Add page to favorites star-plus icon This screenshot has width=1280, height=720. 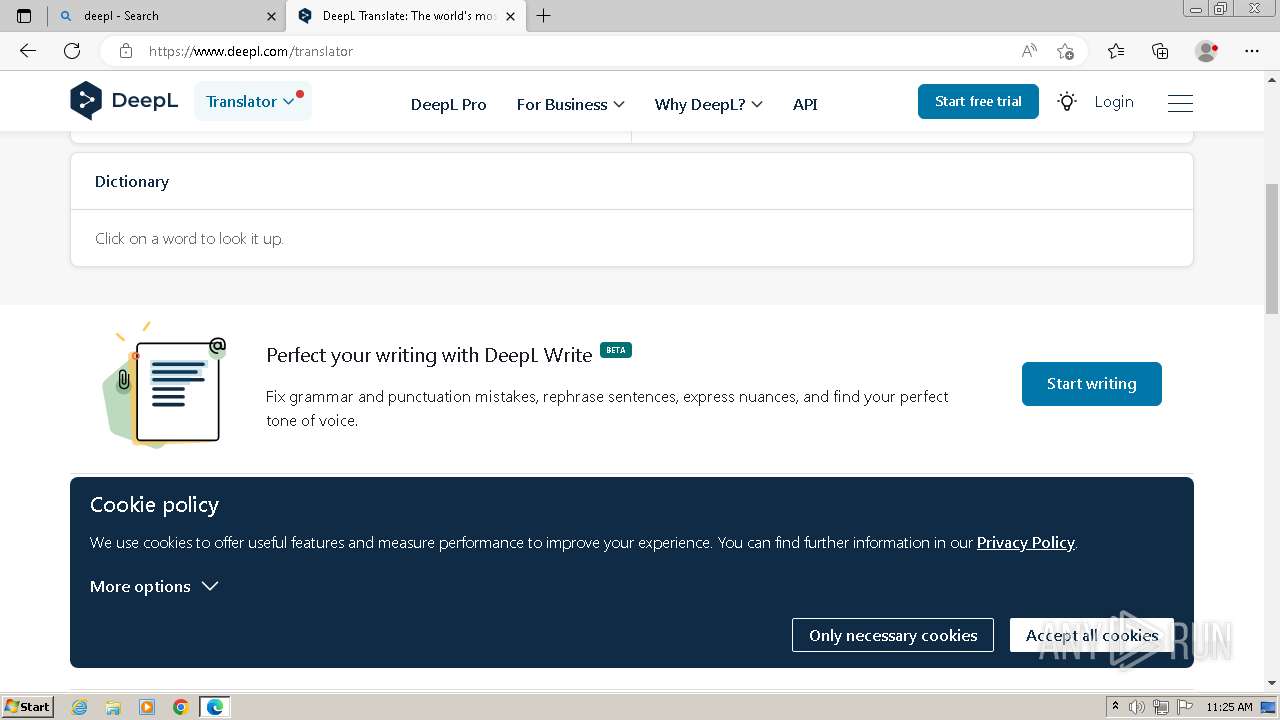pos(1065,51)
